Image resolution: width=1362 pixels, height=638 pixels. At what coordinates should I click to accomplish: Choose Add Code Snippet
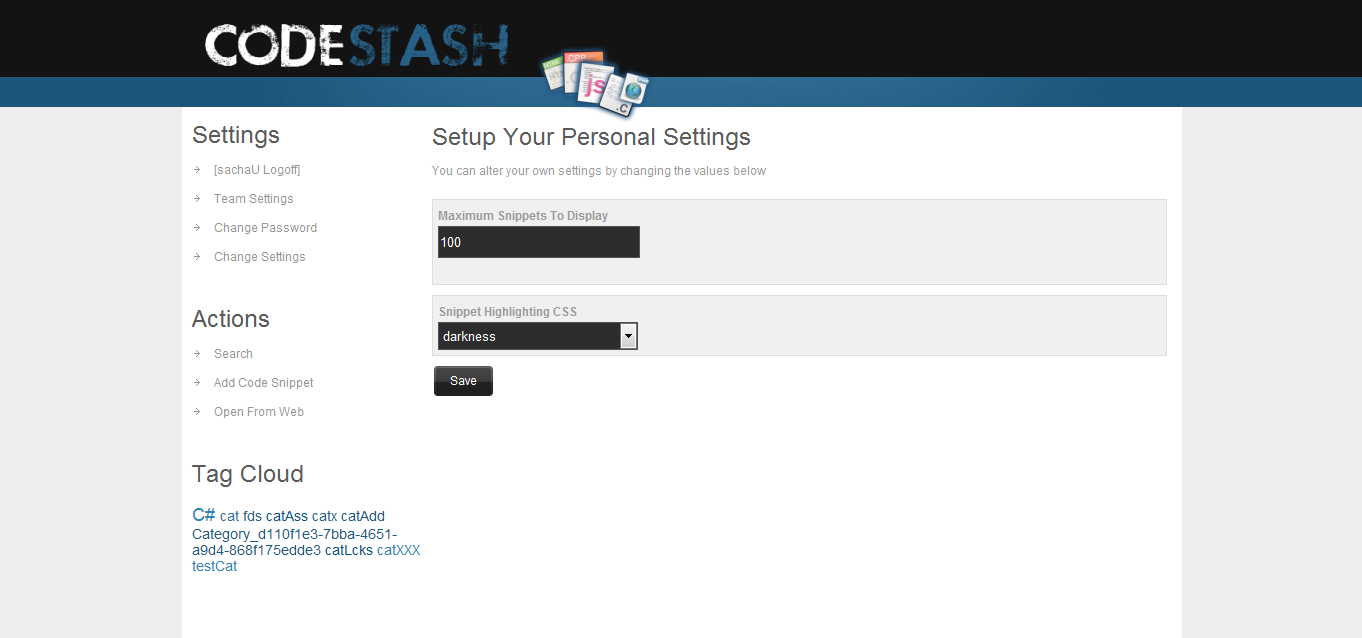pos(264,383)
